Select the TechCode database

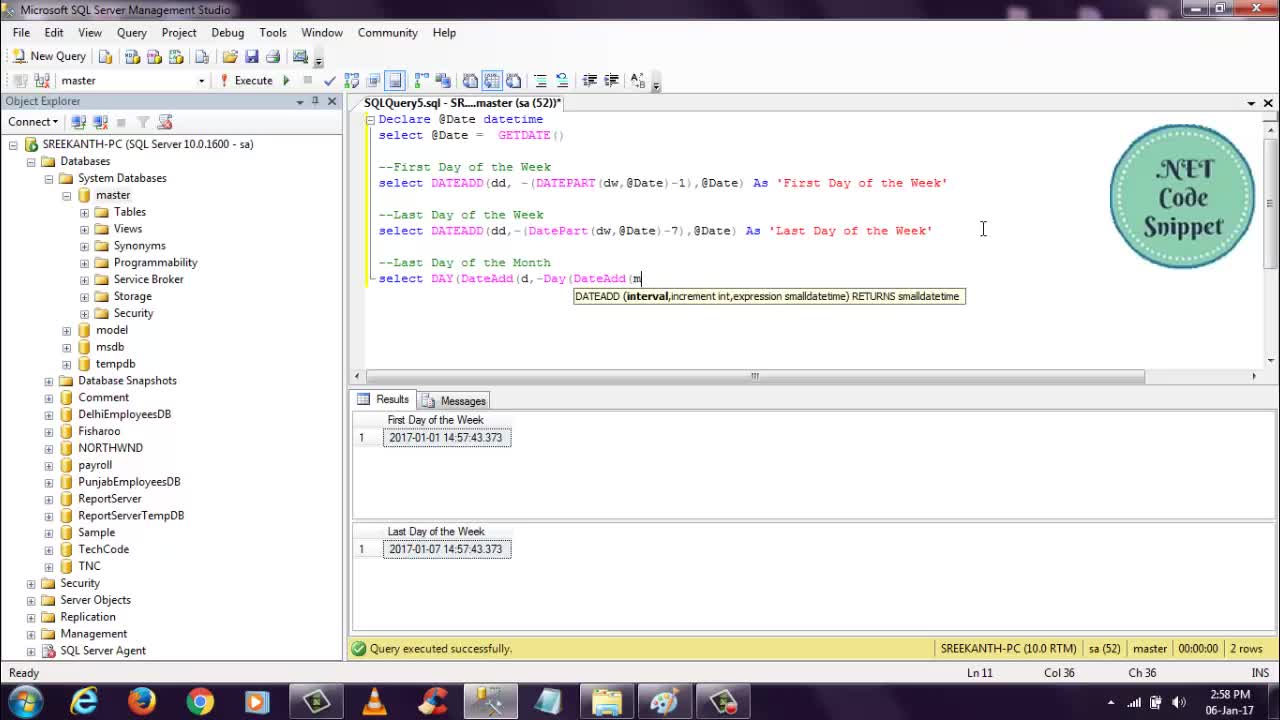click(x=103, y=549)
